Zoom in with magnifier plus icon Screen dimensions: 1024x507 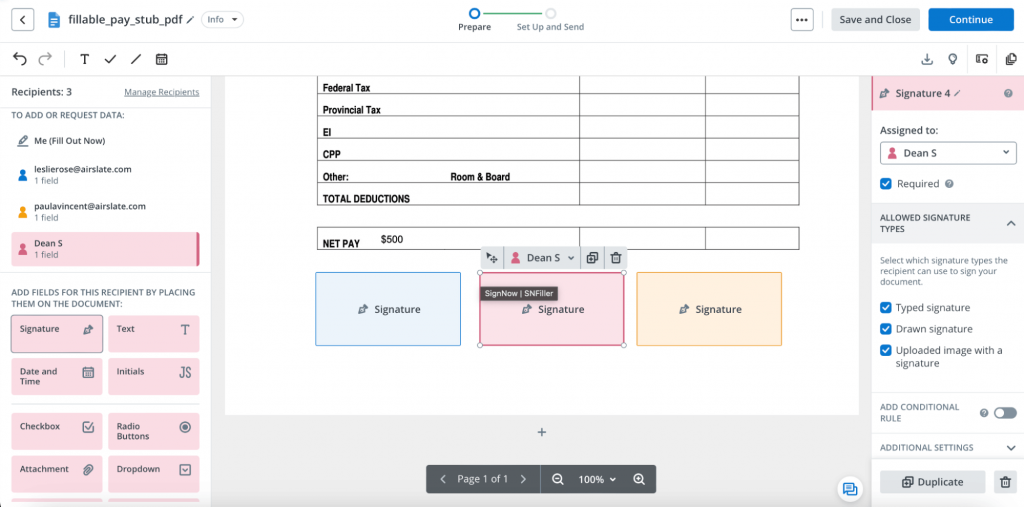coord(639,479)
